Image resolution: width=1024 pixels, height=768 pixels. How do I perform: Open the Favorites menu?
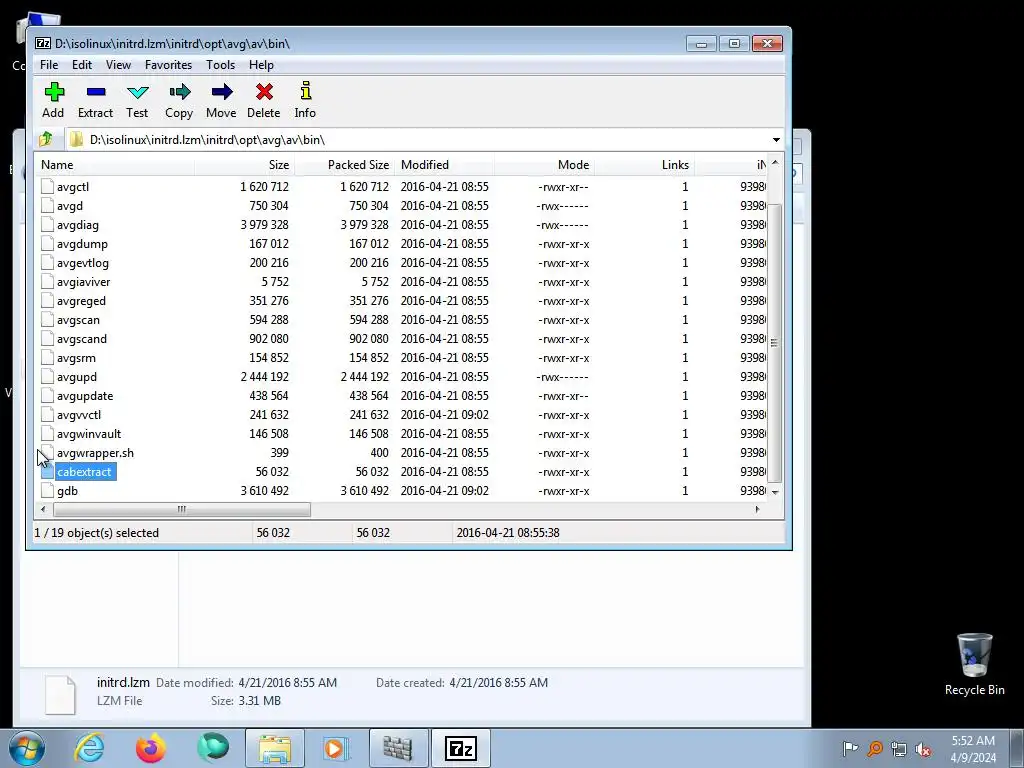[168, 65]
